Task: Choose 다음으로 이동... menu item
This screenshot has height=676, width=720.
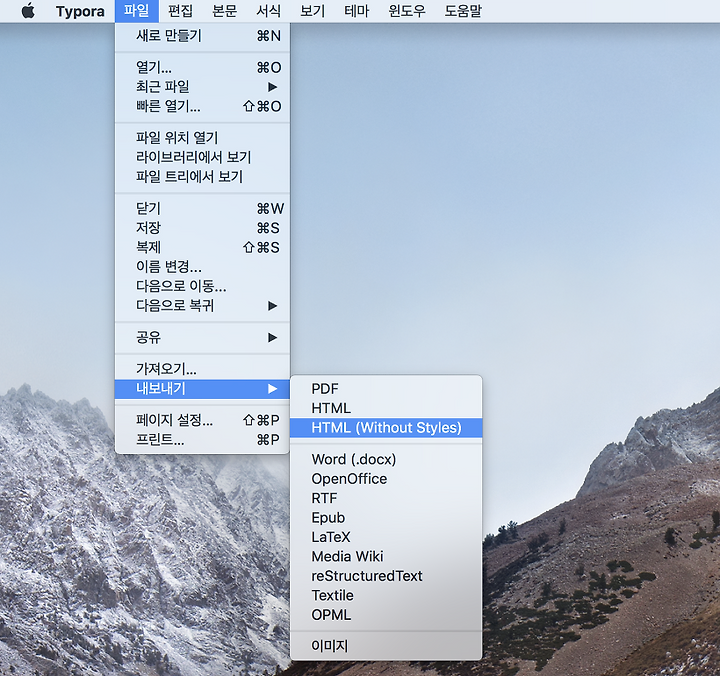Action: [x=202, y=286]
